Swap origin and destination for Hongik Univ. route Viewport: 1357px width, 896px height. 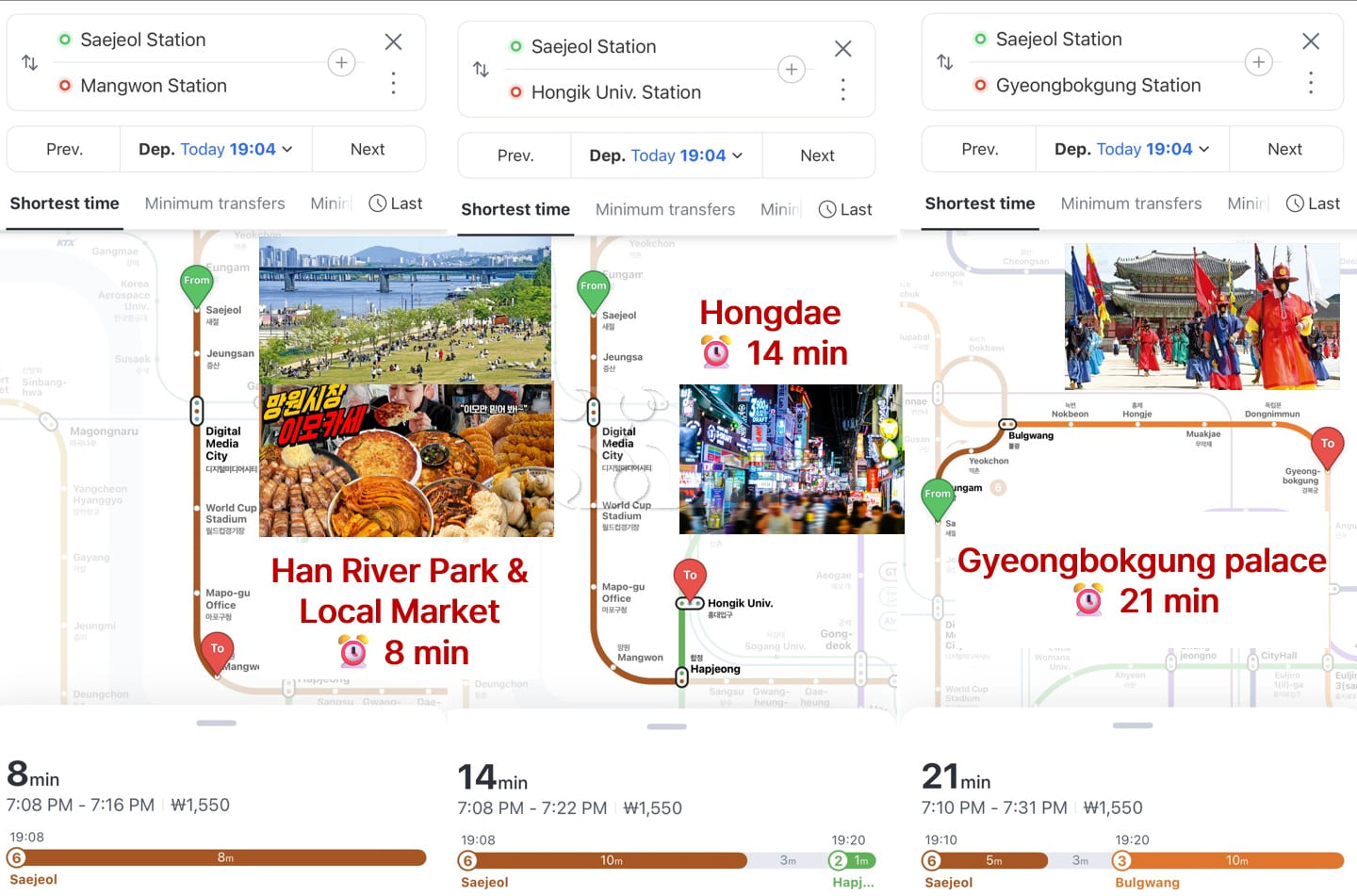[x=481, y=69]
